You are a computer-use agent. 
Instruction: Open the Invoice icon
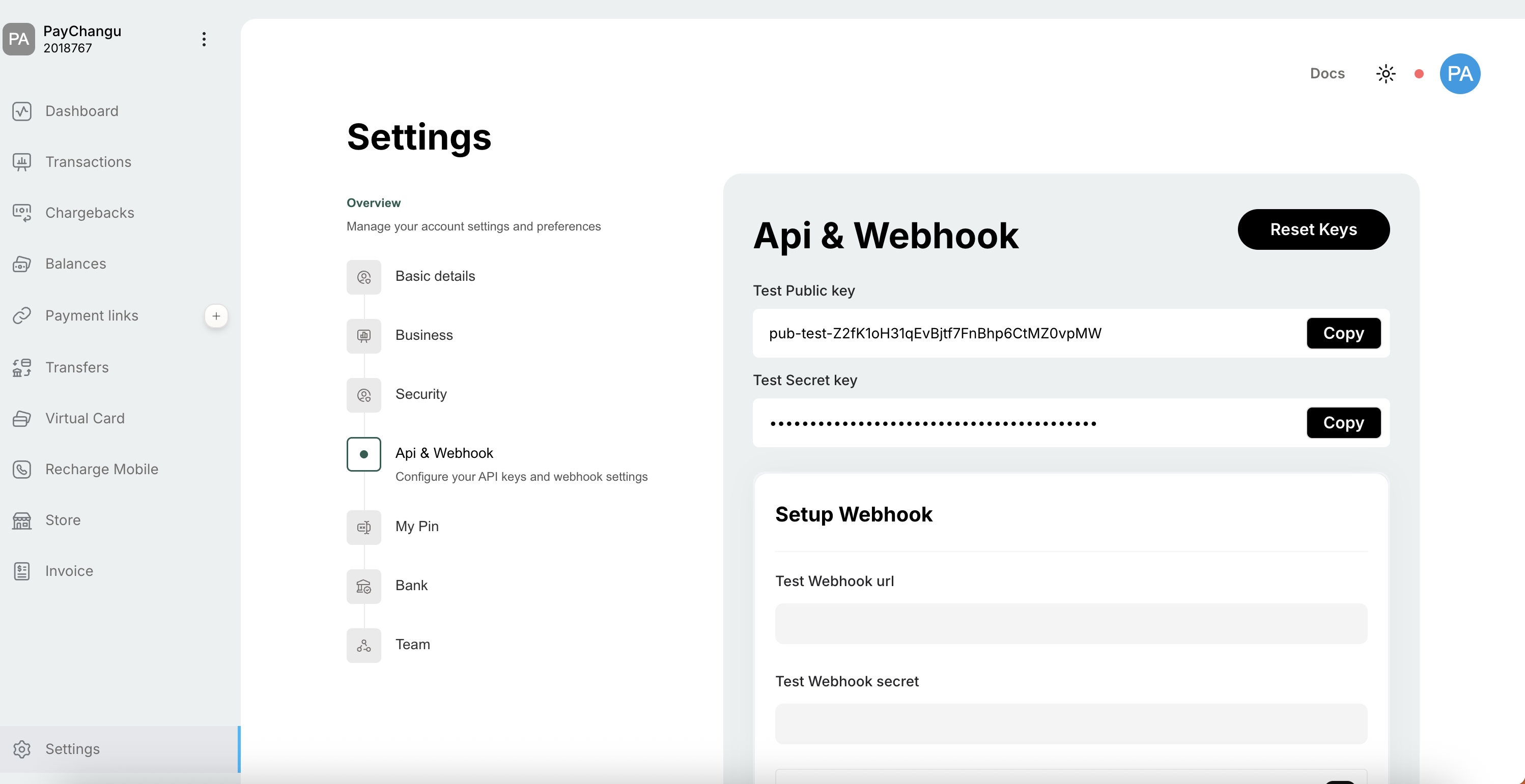pyautogui.click(x=22, y=571)
